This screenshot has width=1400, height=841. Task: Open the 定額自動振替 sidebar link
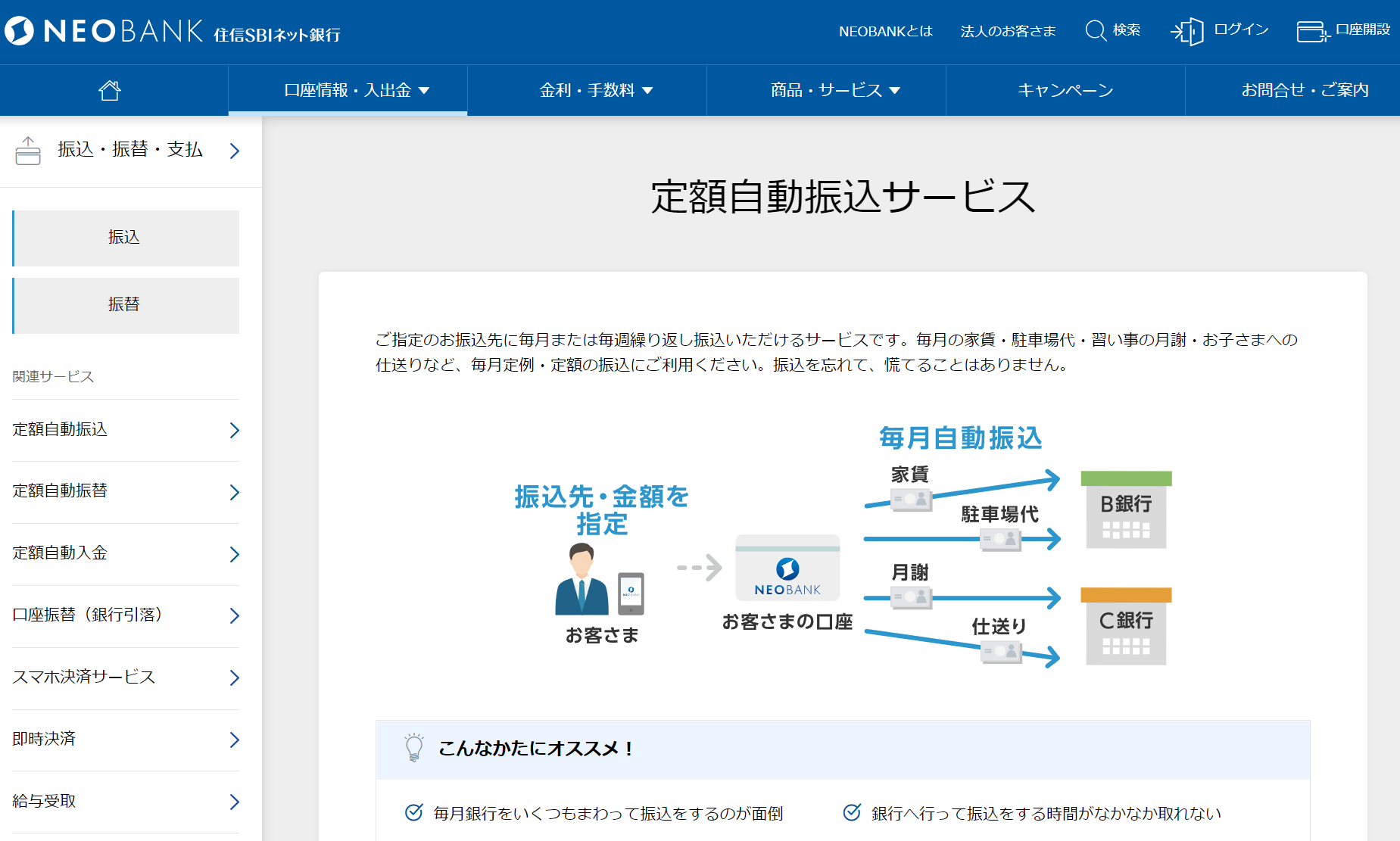[x=126, y=491]
